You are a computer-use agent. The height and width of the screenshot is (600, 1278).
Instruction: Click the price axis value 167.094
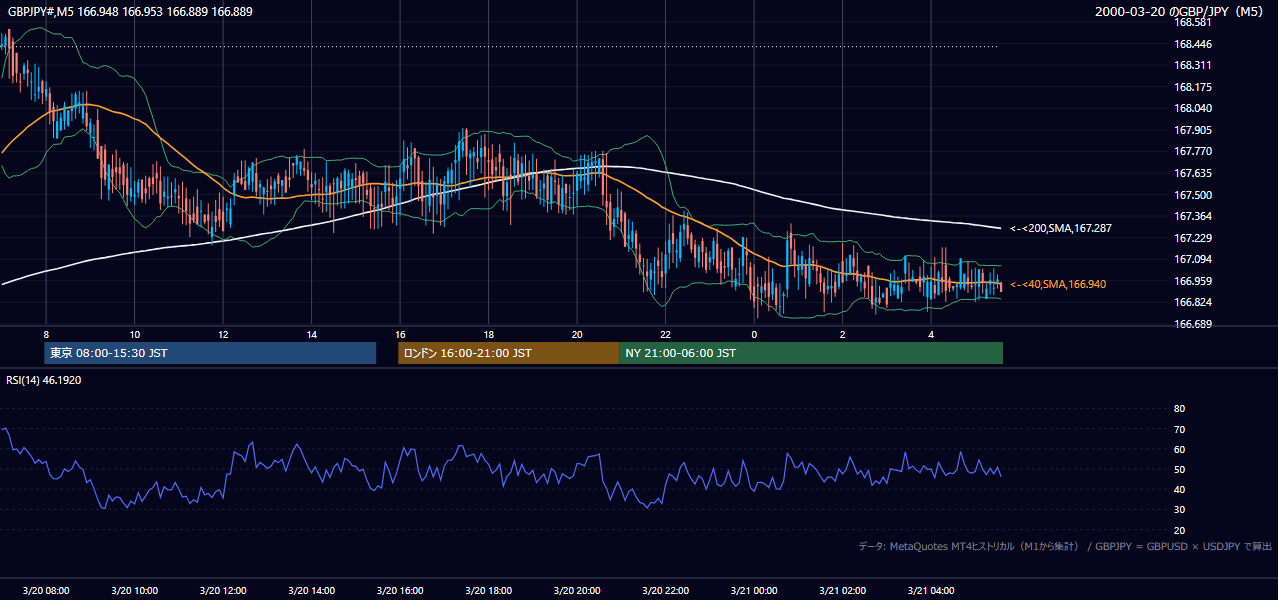[1193, 259]
